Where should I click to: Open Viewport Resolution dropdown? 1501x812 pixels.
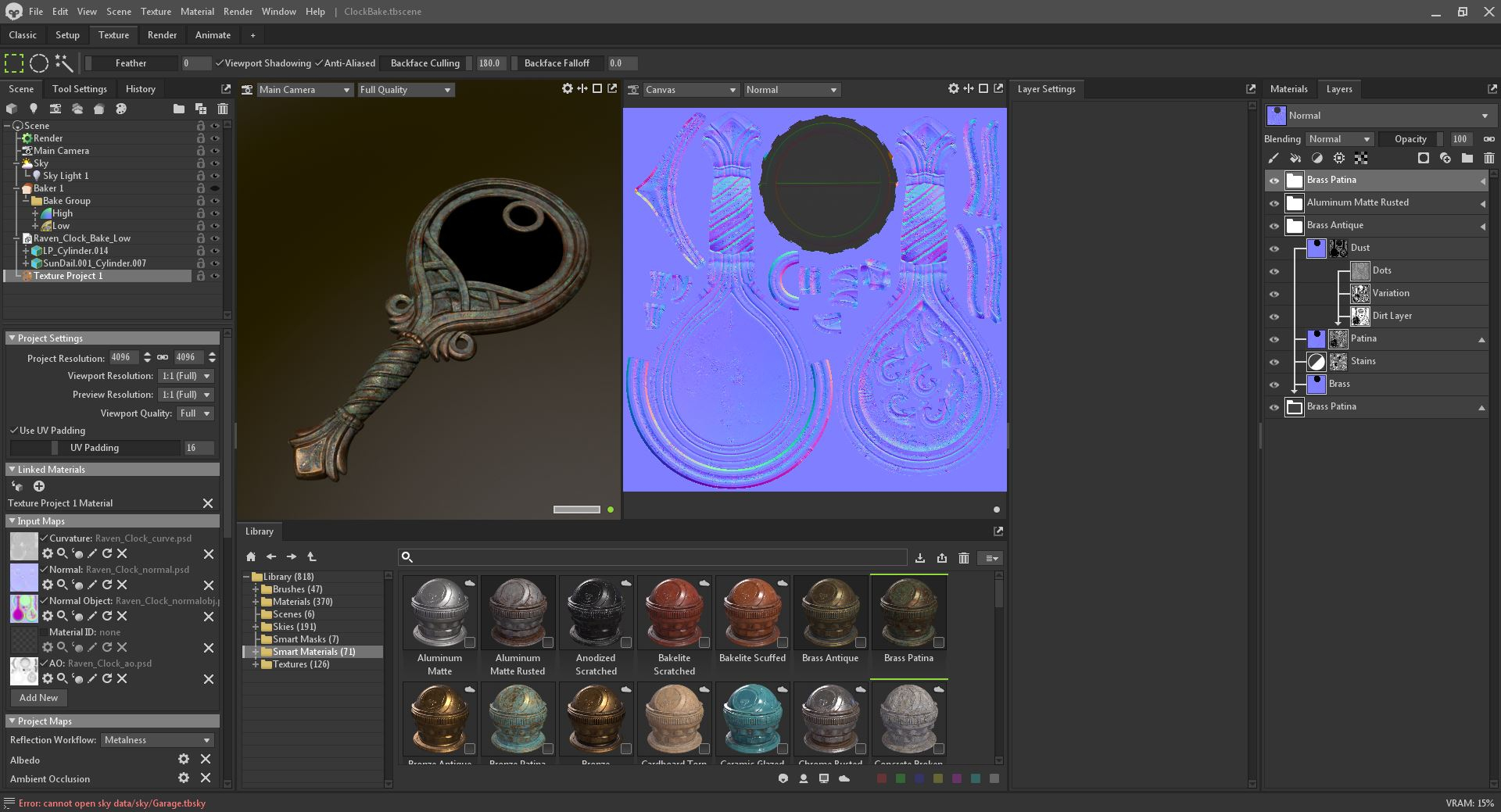(185, 376)
